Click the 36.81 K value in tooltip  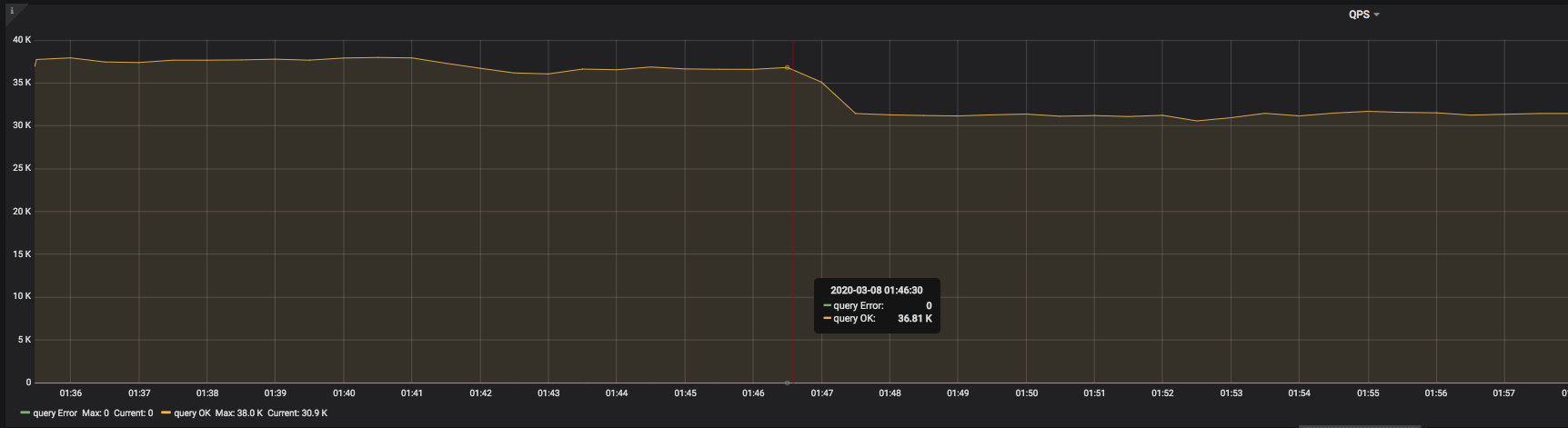tap(914, 319)
